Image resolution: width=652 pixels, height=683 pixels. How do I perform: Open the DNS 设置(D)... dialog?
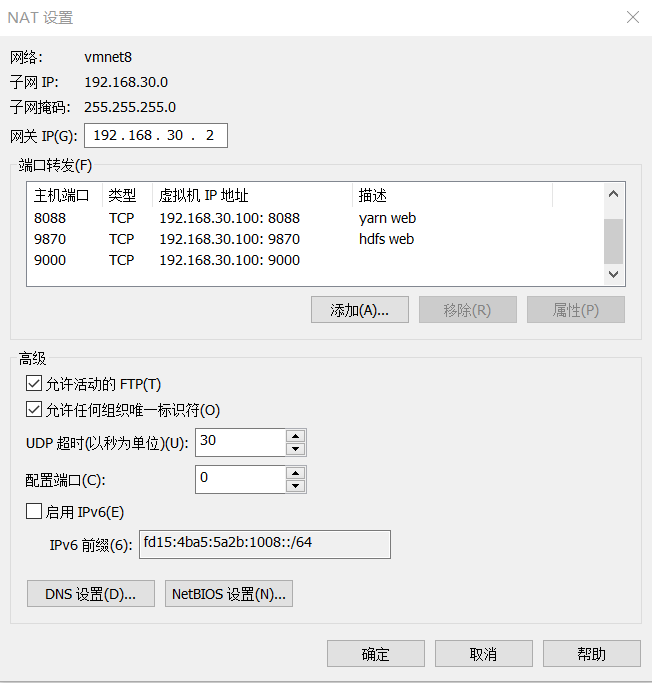pyautogui.click(x=90, y=594)
